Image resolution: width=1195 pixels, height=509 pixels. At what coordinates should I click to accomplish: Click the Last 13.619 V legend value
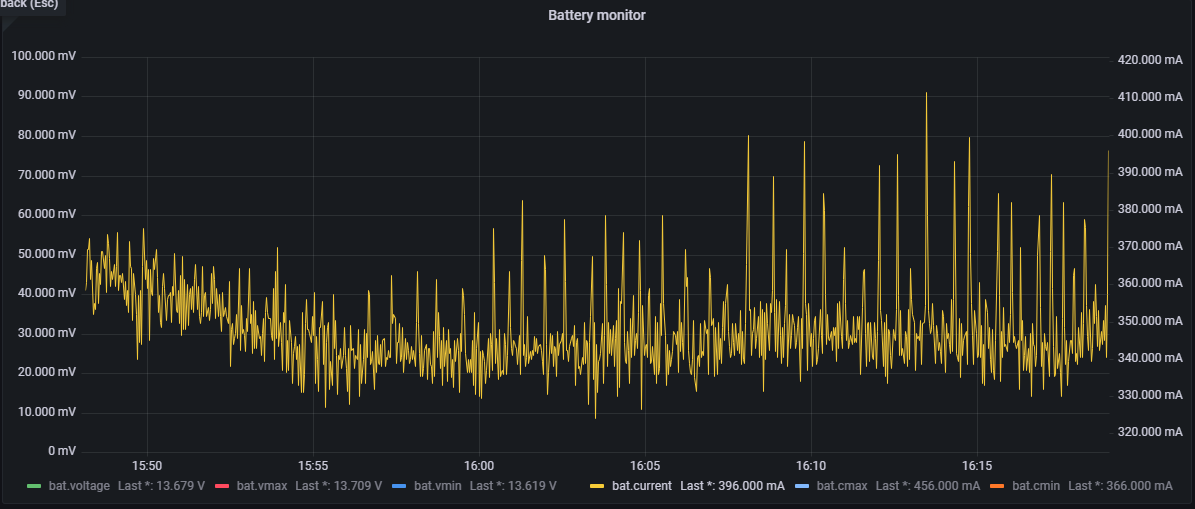click(513, 486)
